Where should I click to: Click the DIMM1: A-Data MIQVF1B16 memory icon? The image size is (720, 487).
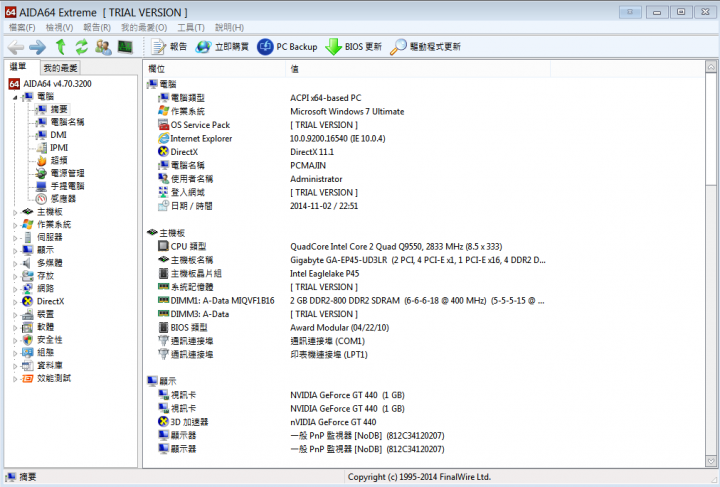pyautogui.click(x=163, y=300)
